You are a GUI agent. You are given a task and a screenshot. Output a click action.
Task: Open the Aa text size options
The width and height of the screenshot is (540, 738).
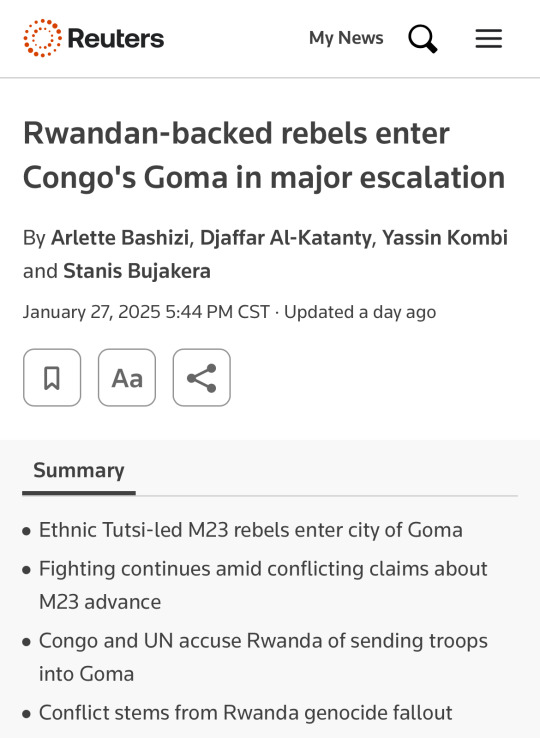[127, 377]
